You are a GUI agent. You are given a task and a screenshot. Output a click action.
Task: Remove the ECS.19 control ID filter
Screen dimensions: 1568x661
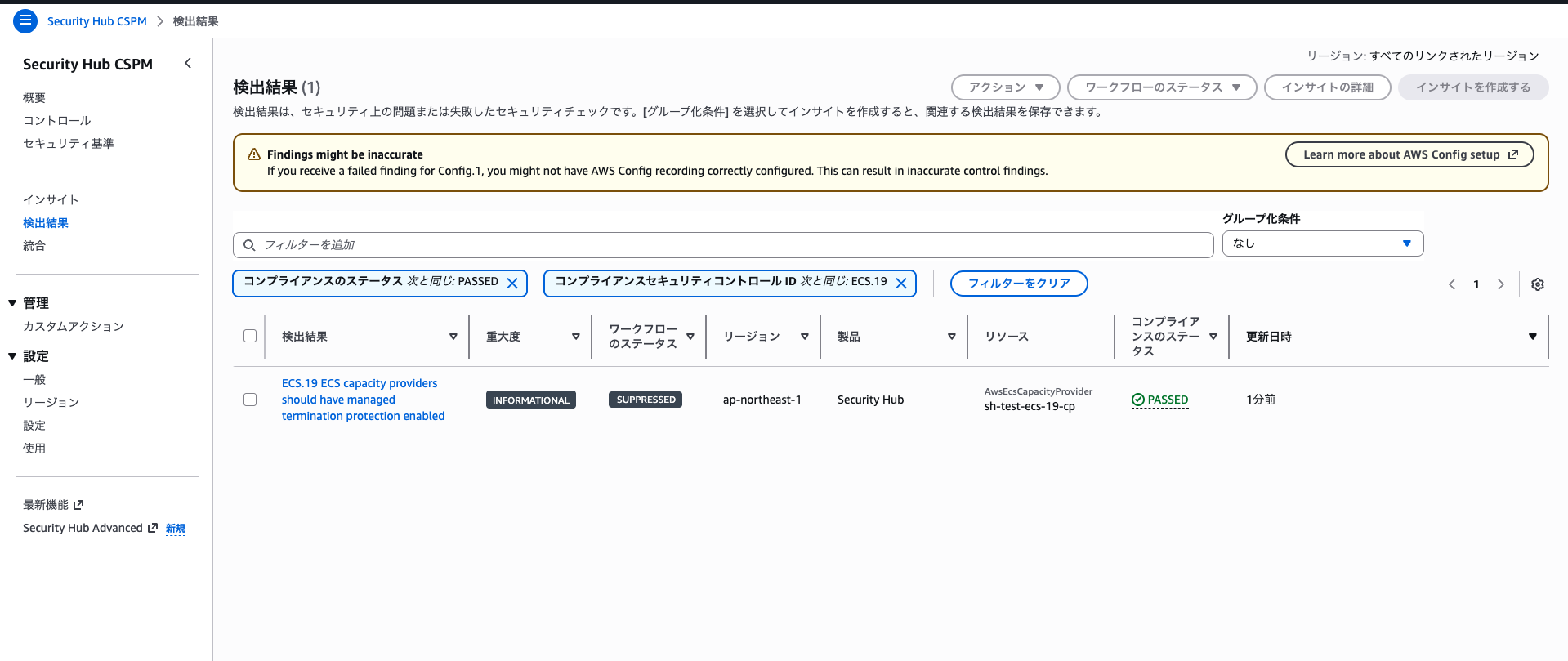[x=901, y=283]
